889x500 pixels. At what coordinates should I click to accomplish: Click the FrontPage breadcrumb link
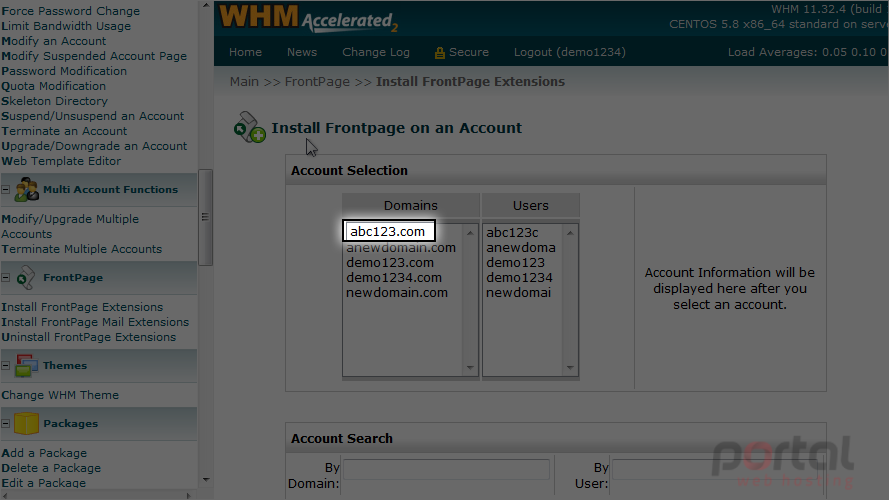(x=318, y=82)
